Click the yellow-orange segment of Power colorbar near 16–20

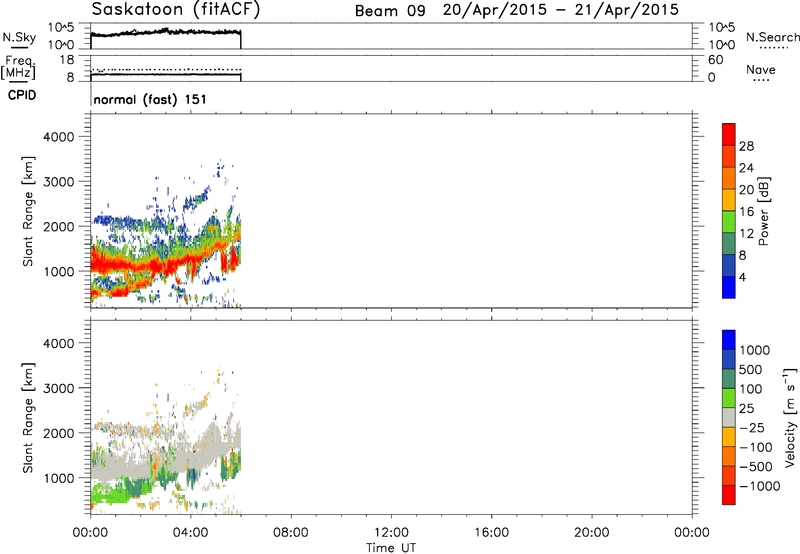pos(729,200)
